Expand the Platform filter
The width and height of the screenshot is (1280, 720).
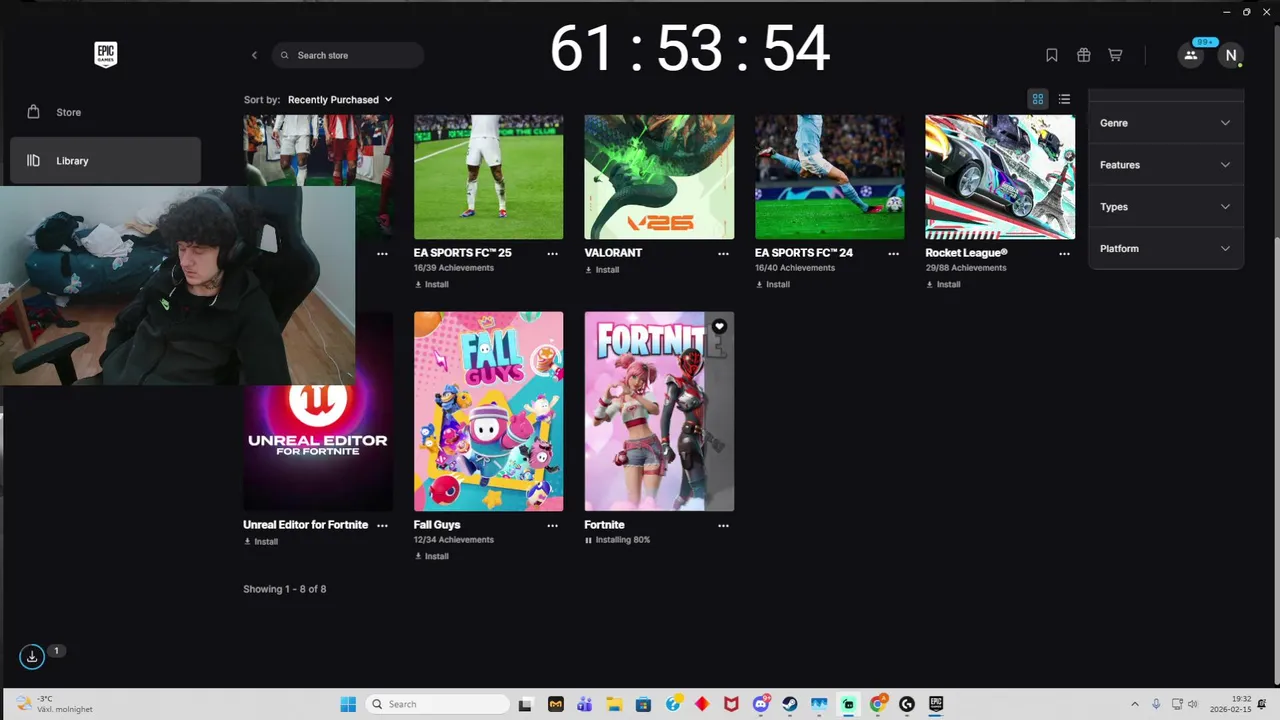coord(1165,249)
